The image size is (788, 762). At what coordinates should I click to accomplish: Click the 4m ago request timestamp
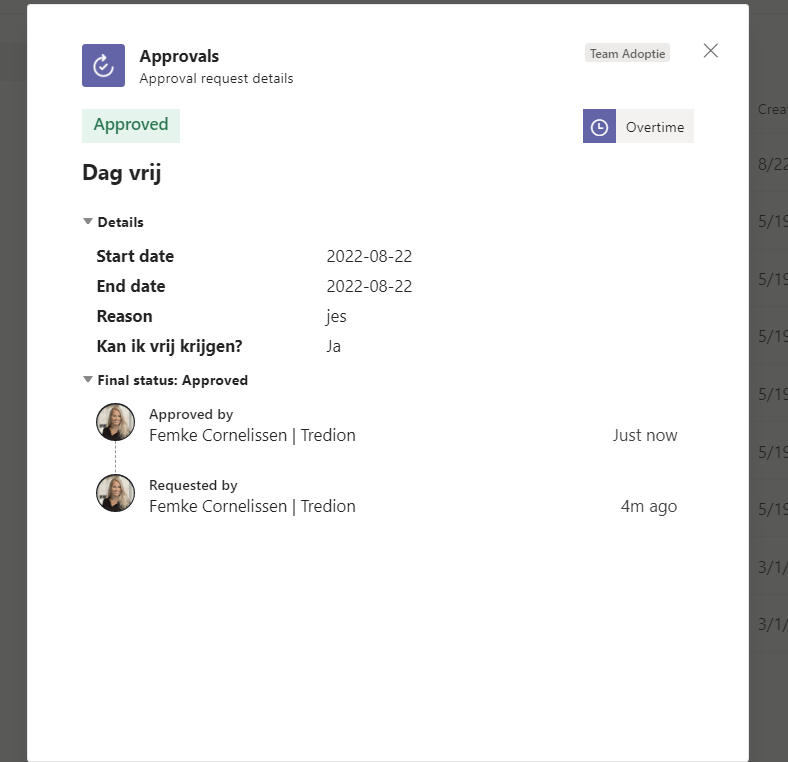tap(649, 506)
